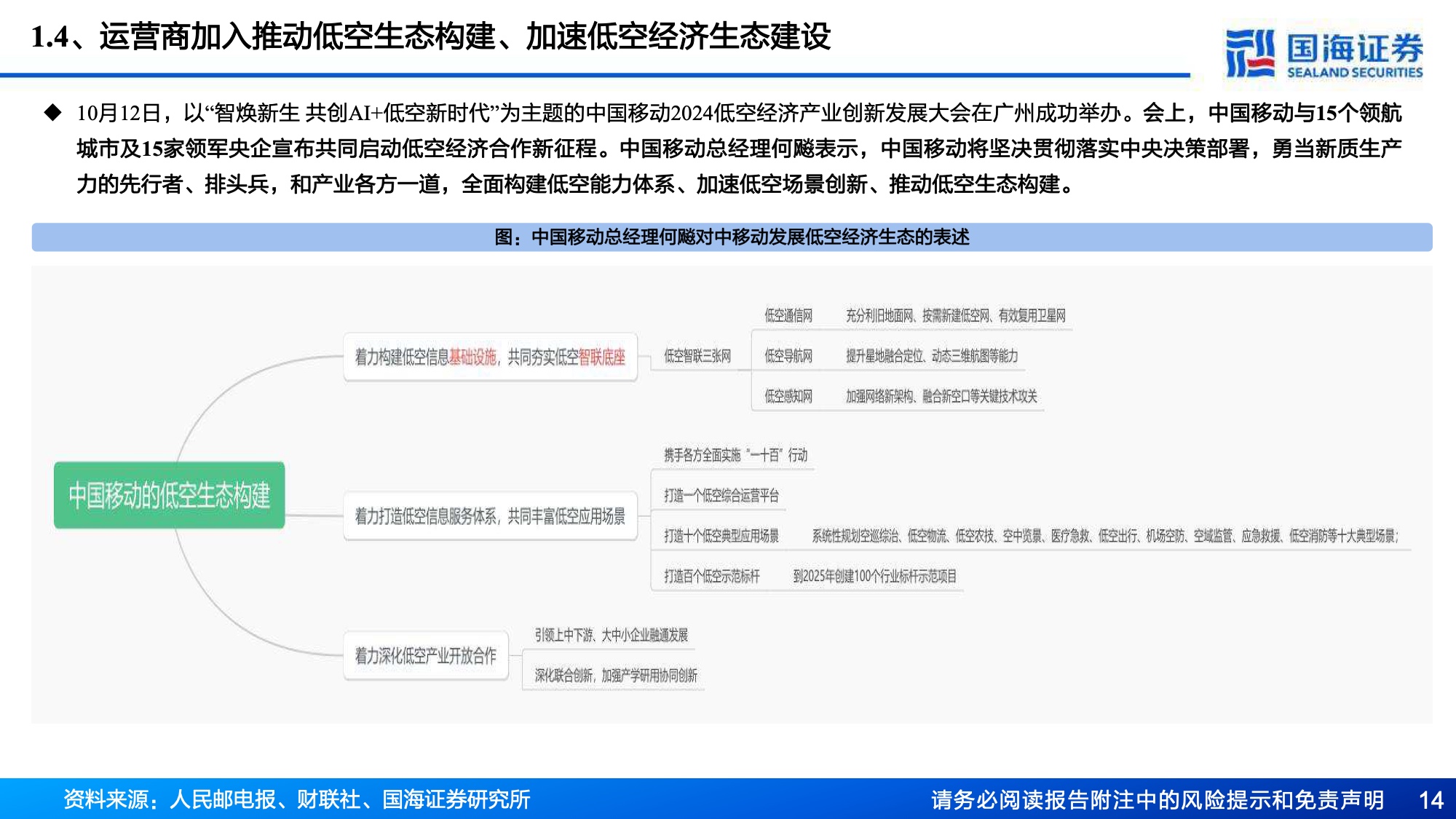The image size is (1456, 819).
Task: Click the page number 14
Action: 1431,800
